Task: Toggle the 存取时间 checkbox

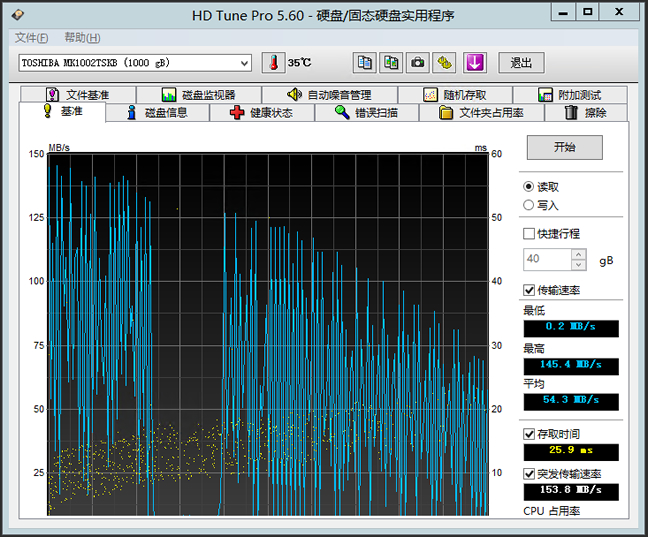Action: [529, 434]
